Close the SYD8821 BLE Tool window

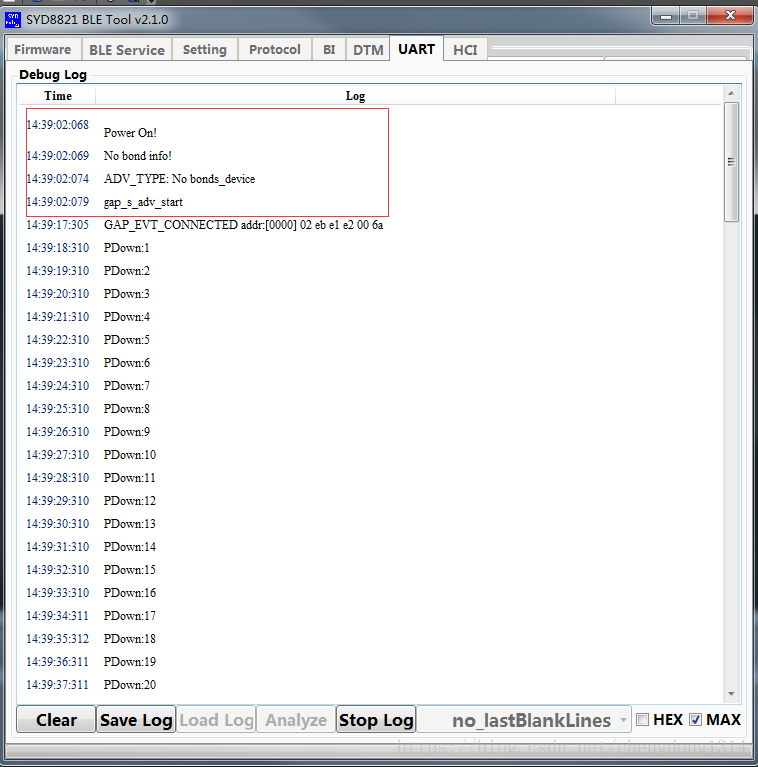(x=730, y=16)
